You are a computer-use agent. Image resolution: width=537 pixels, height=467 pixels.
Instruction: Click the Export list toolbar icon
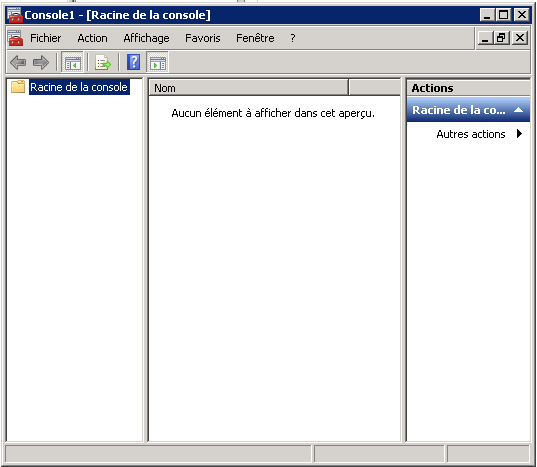[103, 62]
